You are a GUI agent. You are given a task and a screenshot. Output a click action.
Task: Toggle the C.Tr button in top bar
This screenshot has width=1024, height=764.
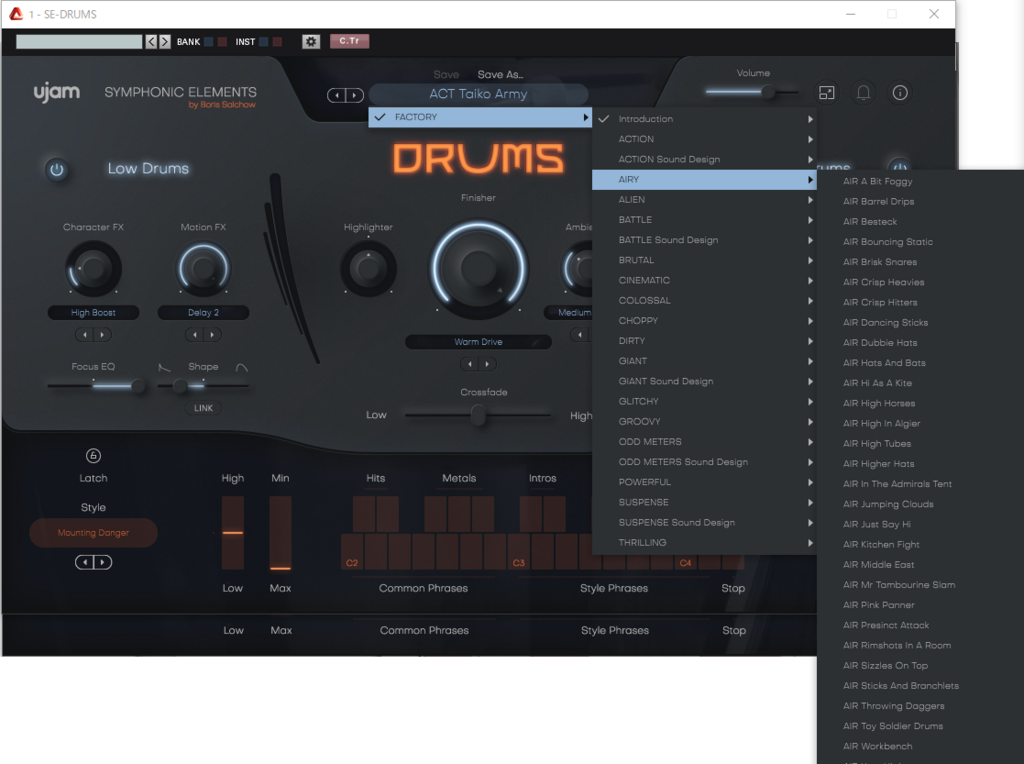click(x=349, y=41)
